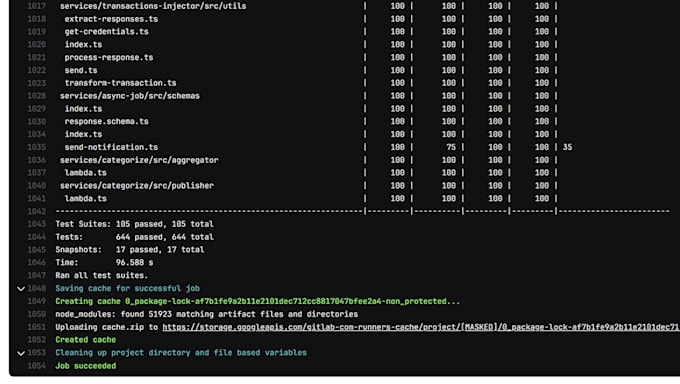The height and width of the screenshot is (384, 680).
Task: Click line number 1048
Action: click(36, 289)
